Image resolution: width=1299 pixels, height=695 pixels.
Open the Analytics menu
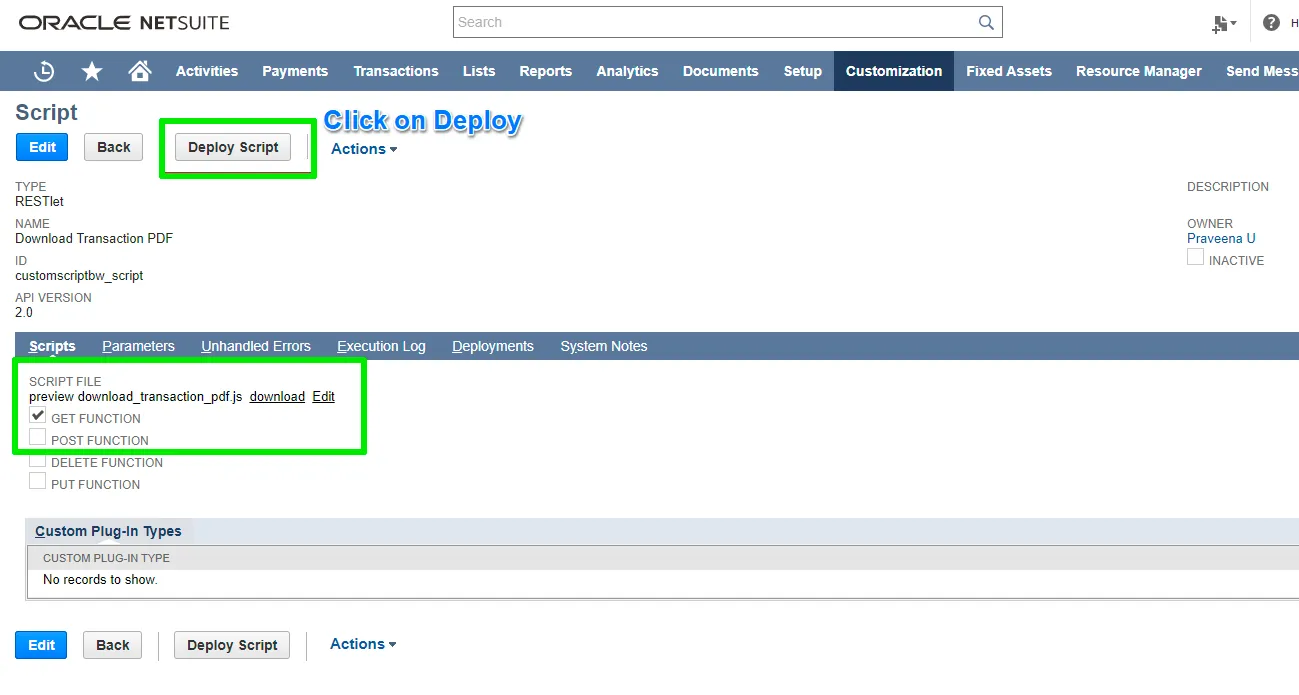tap(628, 71)
